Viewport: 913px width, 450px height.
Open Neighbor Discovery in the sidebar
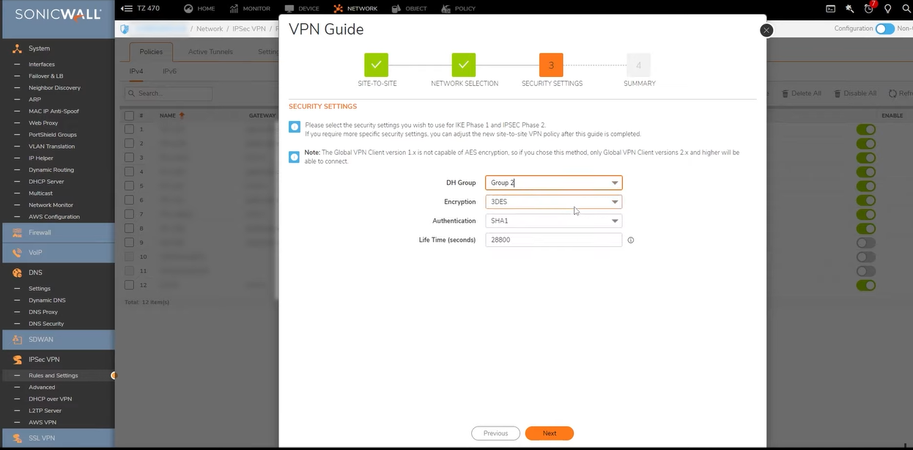pos(55,88)
